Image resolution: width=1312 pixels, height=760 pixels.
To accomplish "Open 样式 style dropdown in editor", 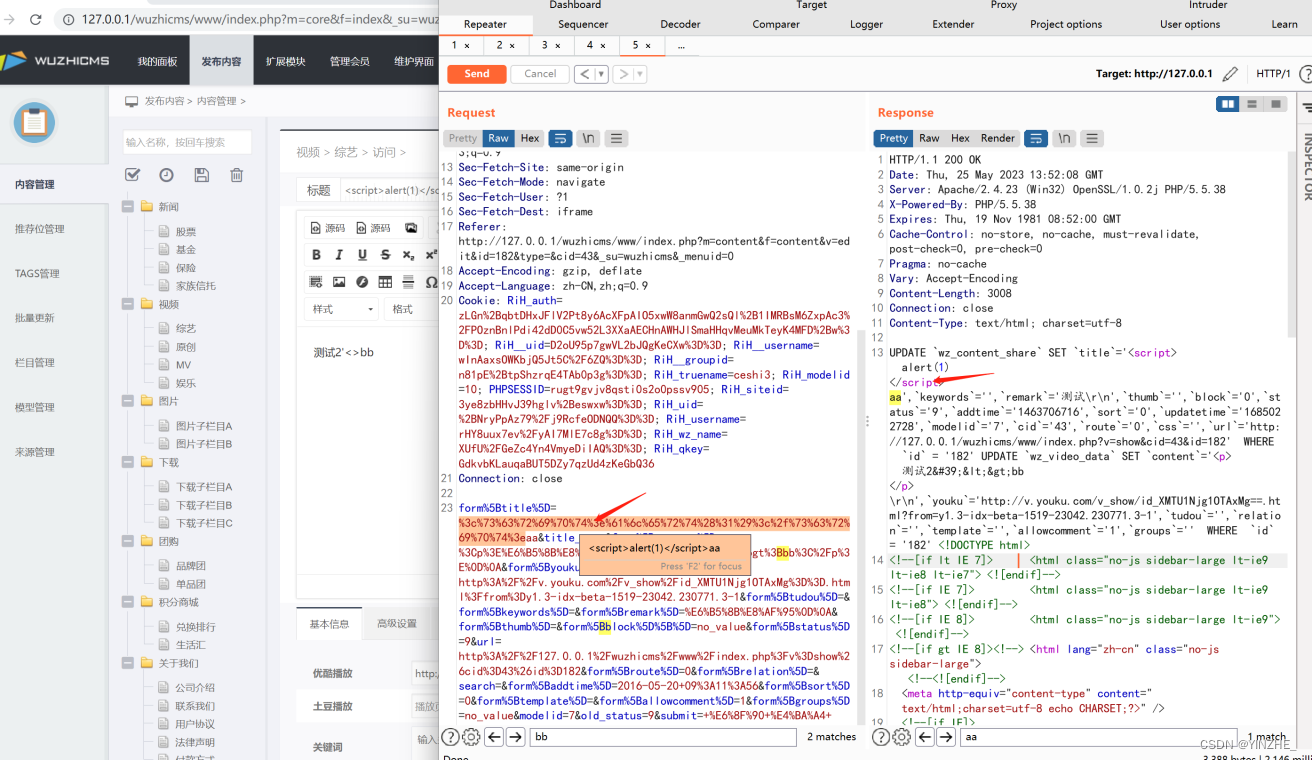I will click(342, 309).
